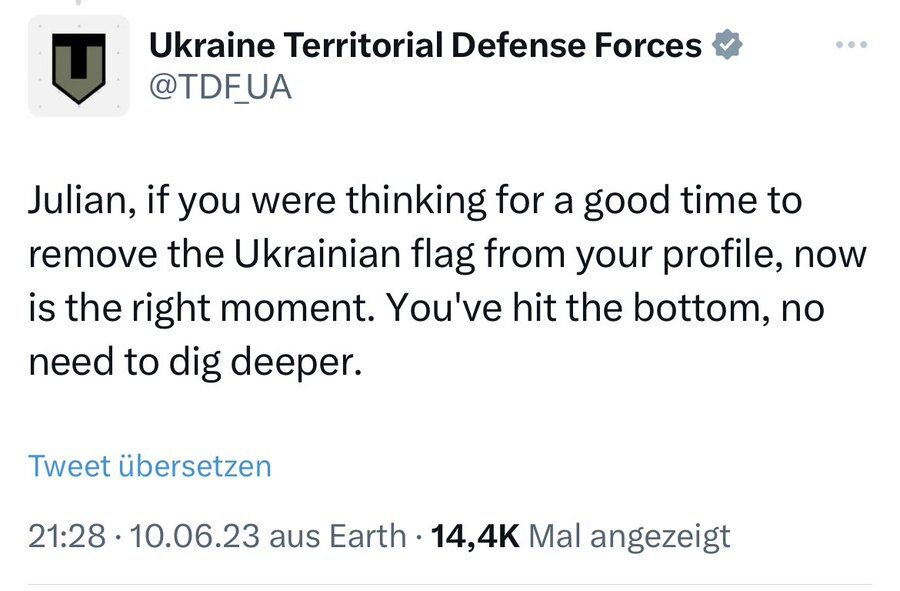
Task: Click the 21:28 timestamp
Action: tap(66, 536)
